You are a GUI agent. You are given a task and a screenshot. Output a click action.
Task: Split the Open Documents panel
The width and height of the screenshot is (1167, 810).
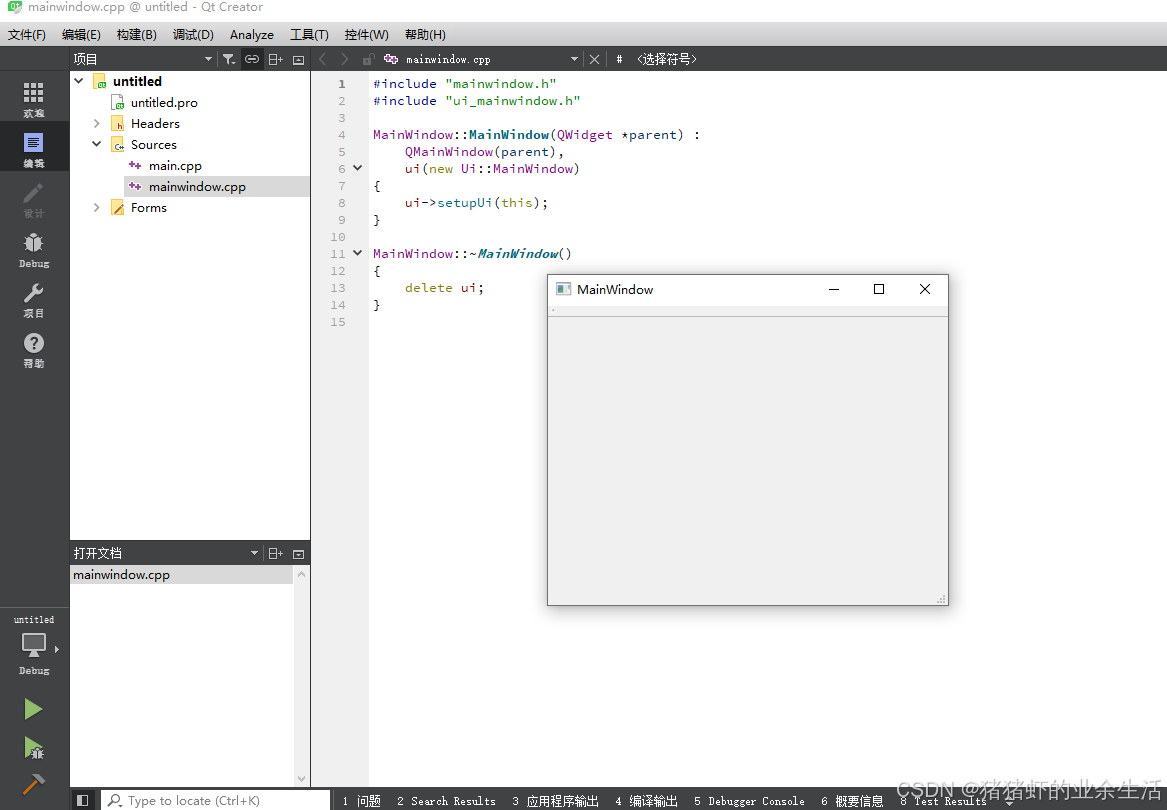coord(275,553)
